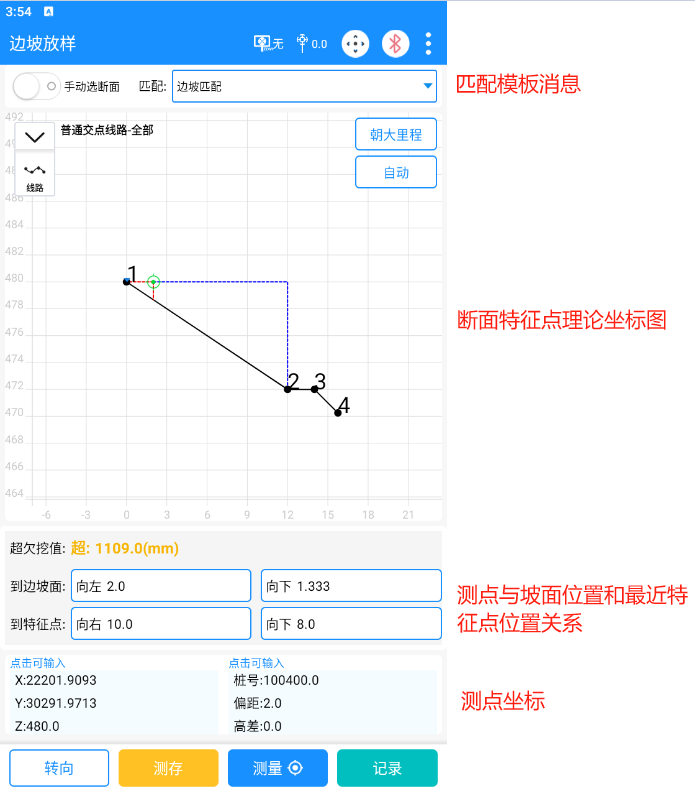Tap the 桩号:100400.0 stake number input
The width and height of the screenshot is (695, 796).
click(x=330, y=680)
